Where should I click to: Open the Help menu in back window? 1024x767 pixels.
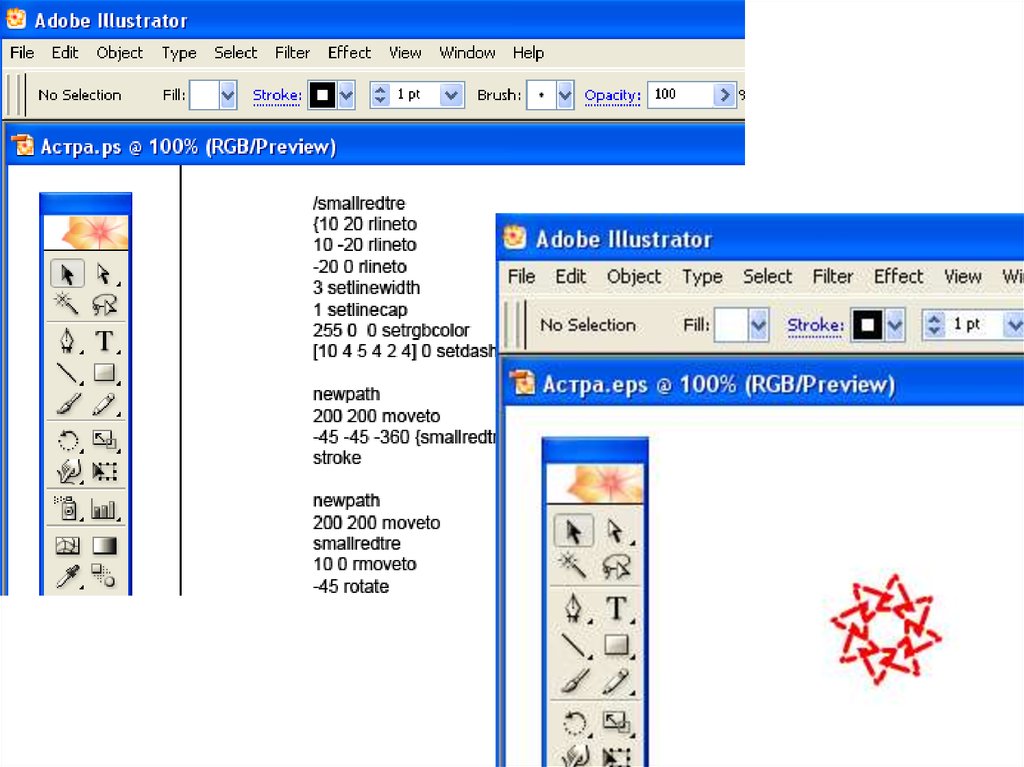pyautogui.click(x=528, y=53)
